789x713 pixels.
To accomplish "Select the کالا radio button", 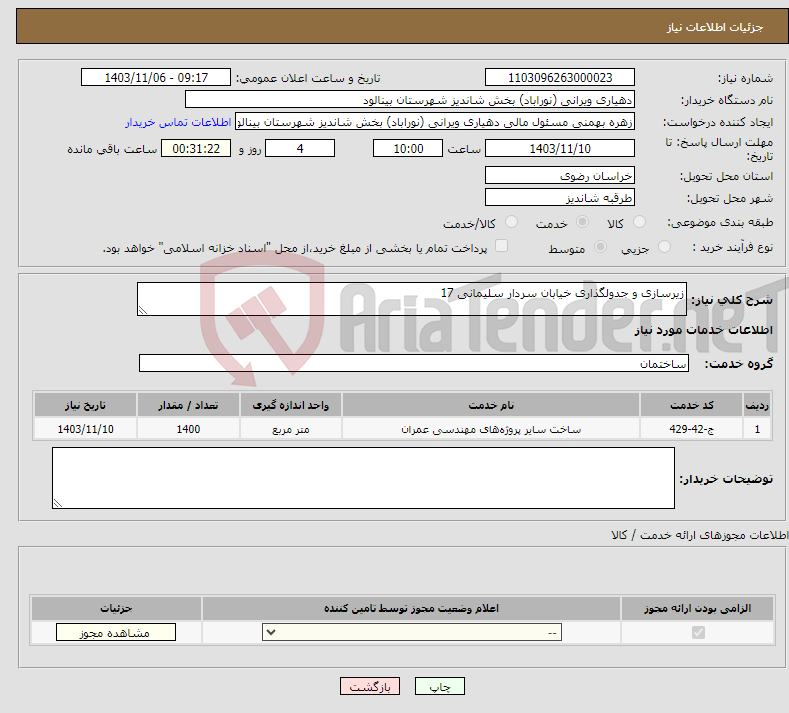I will [x=639, y=222].
